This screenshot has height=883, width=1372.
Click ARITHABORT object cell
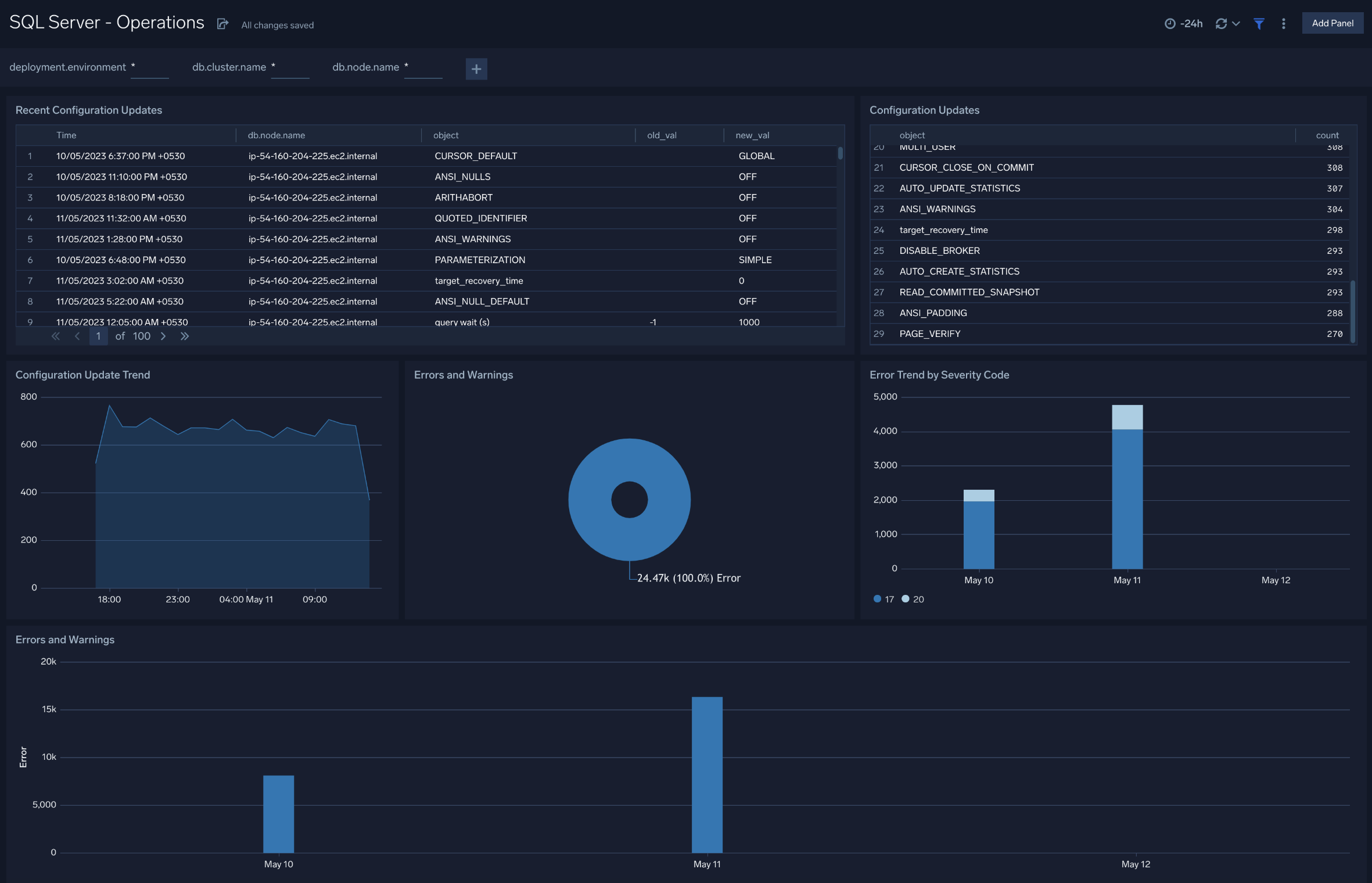coord(464,198)
